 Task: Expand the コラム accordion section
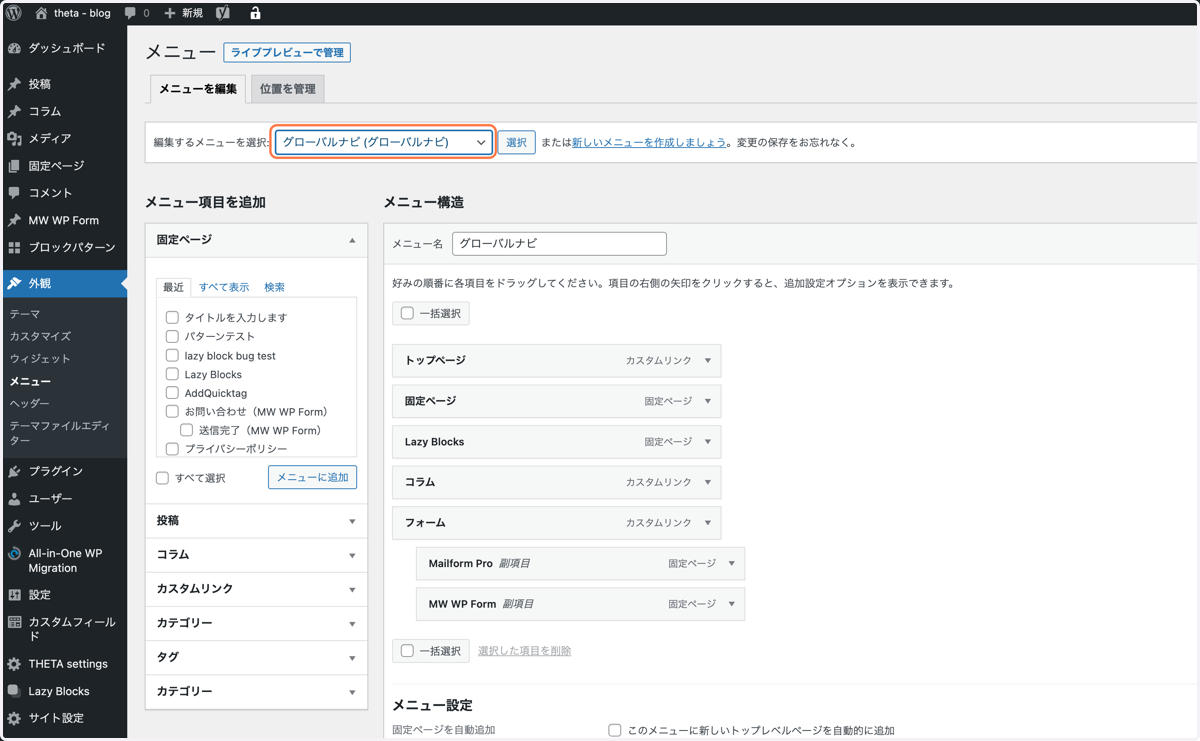[256, 555]
